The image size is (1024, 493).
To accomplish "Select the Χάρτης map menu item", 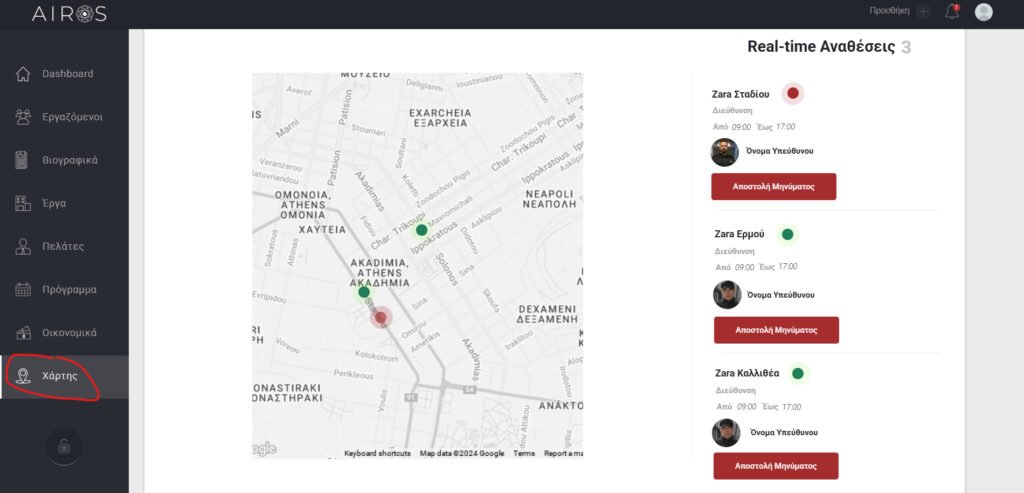I will pyautogui.click(x=59, y=376).
